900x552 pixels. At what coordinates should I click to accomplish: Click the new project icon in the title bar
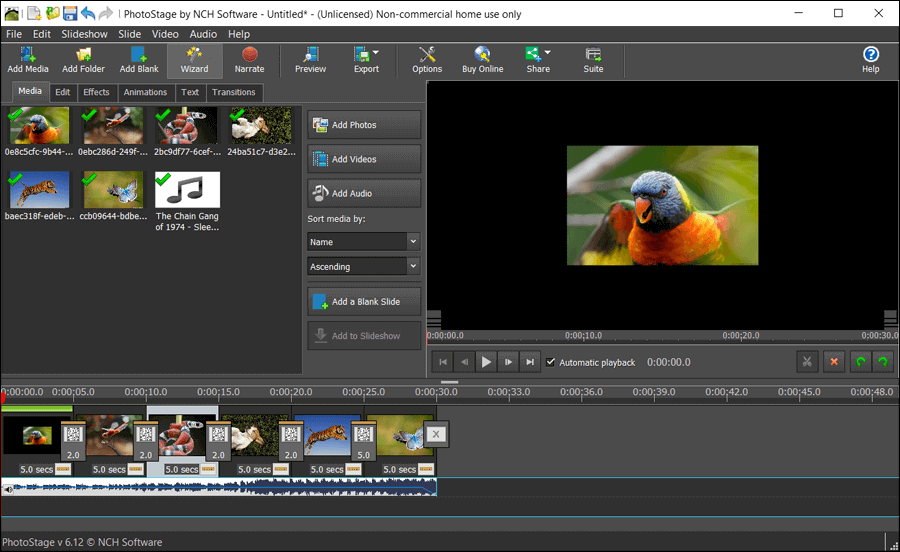click(34, 13)
